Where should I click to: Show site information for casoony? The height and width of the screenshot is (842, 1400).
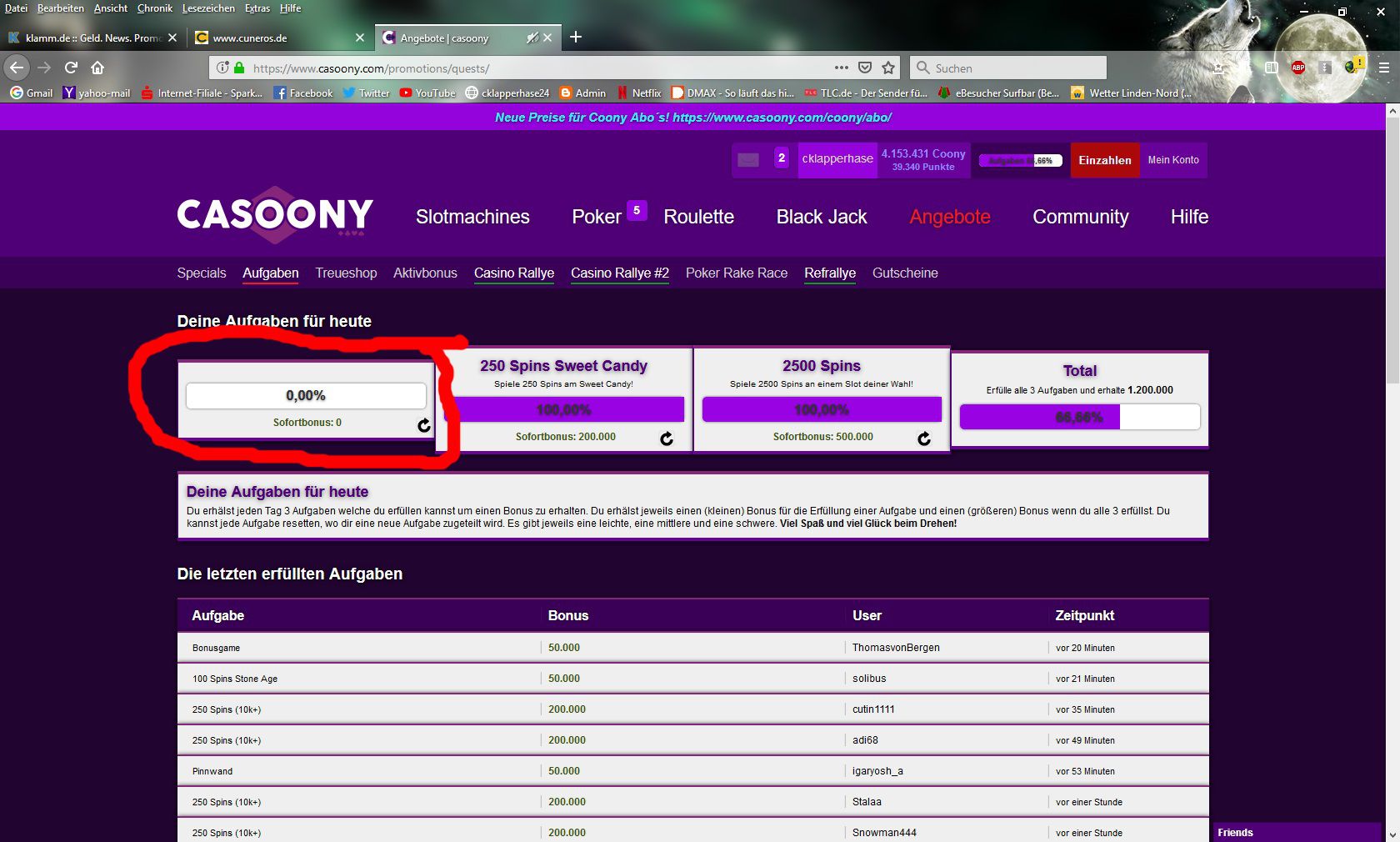coord(222,68)
